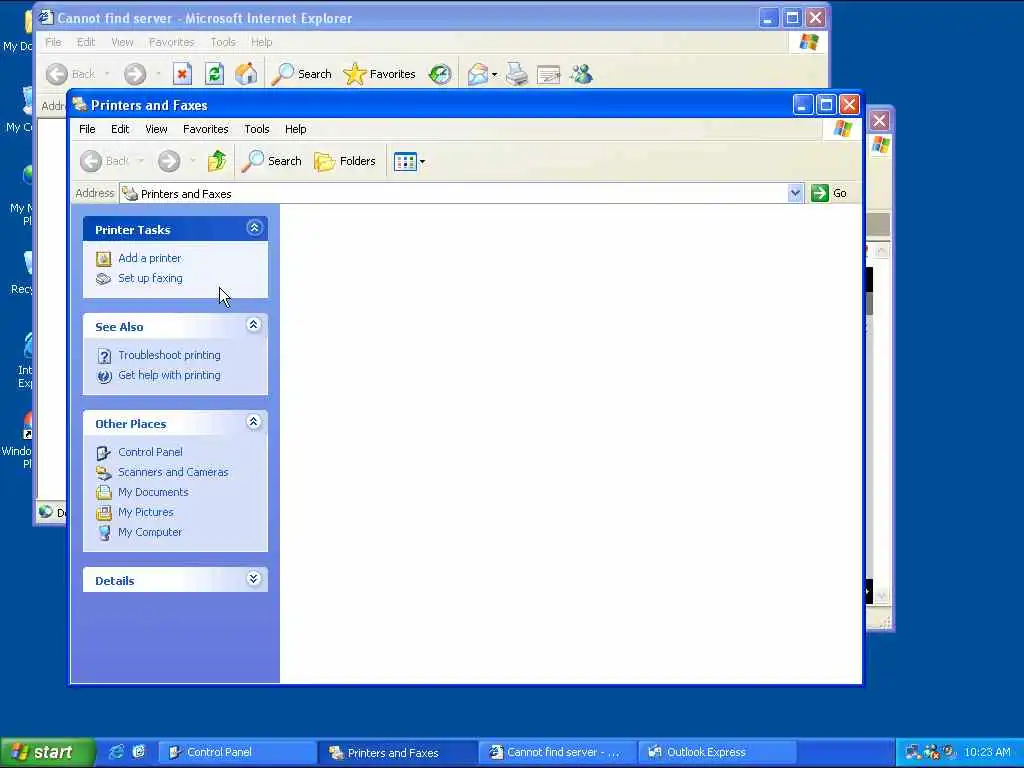1024x768 pixels.
Task: Open Troubleshoot printing help link
Action: click(x=169, y=355)
